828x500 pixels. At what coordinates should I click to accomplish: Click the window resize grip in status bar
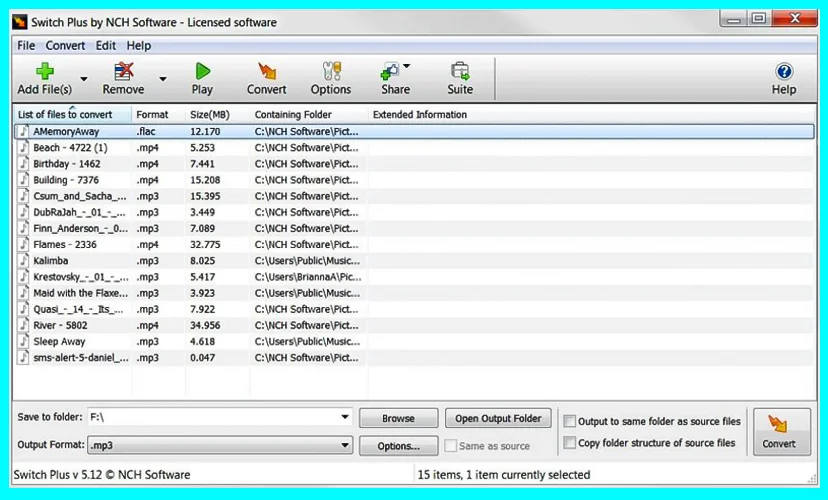(x=812, y=478)
